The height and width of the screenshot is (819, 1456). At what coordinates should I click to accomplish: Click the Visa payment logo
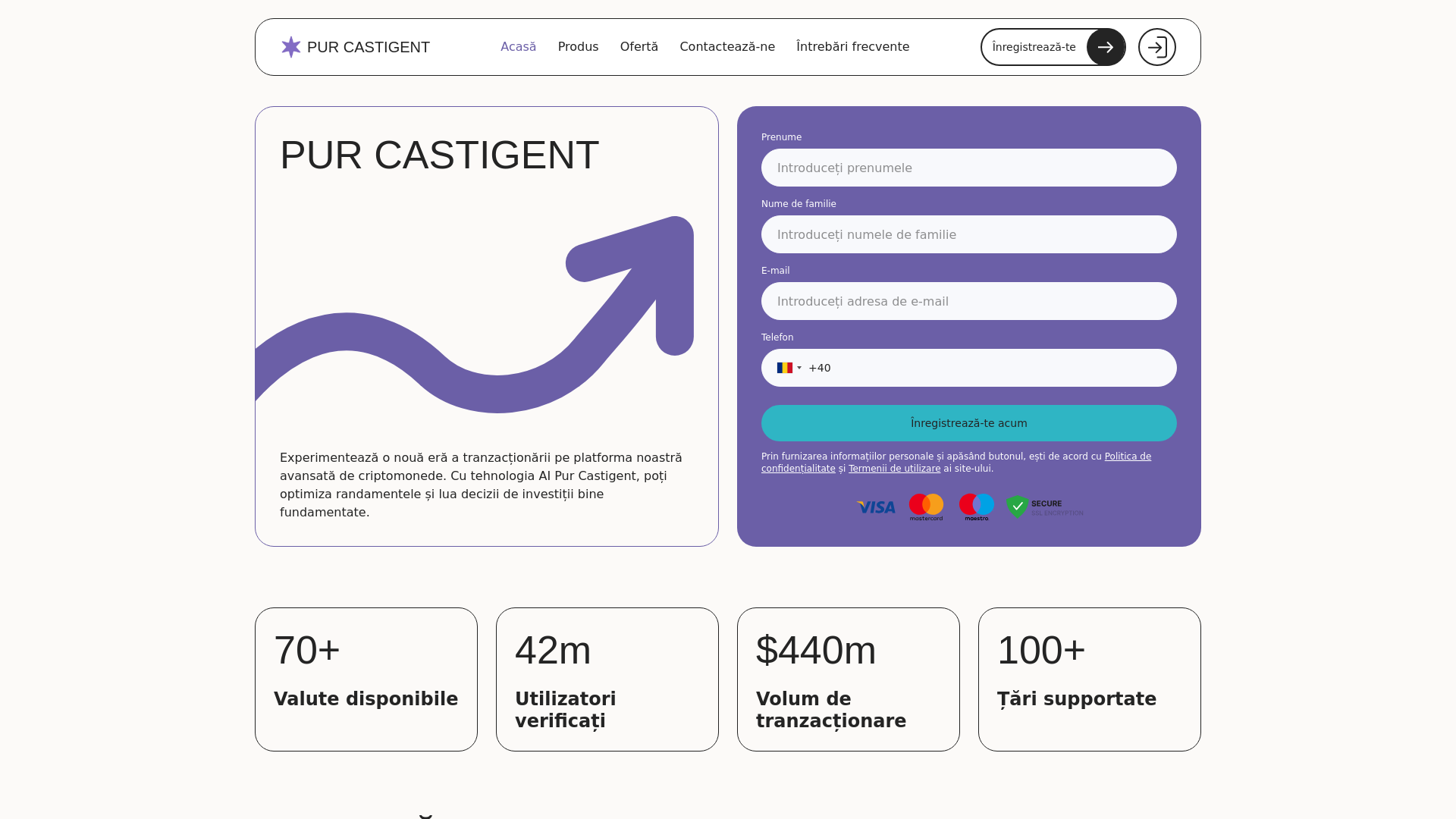pos(876,507)
